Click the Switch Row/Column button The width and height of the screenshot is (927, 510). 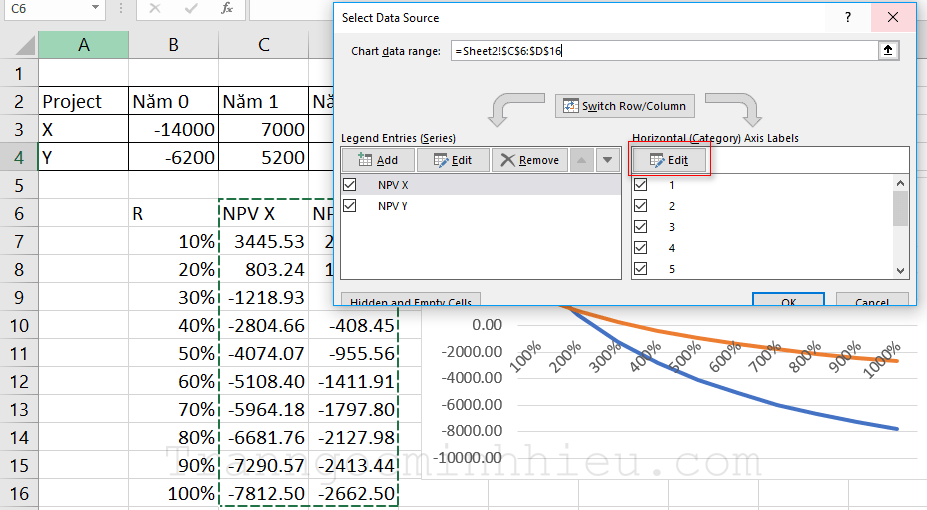pyautogui.click(x=625, y=106)
